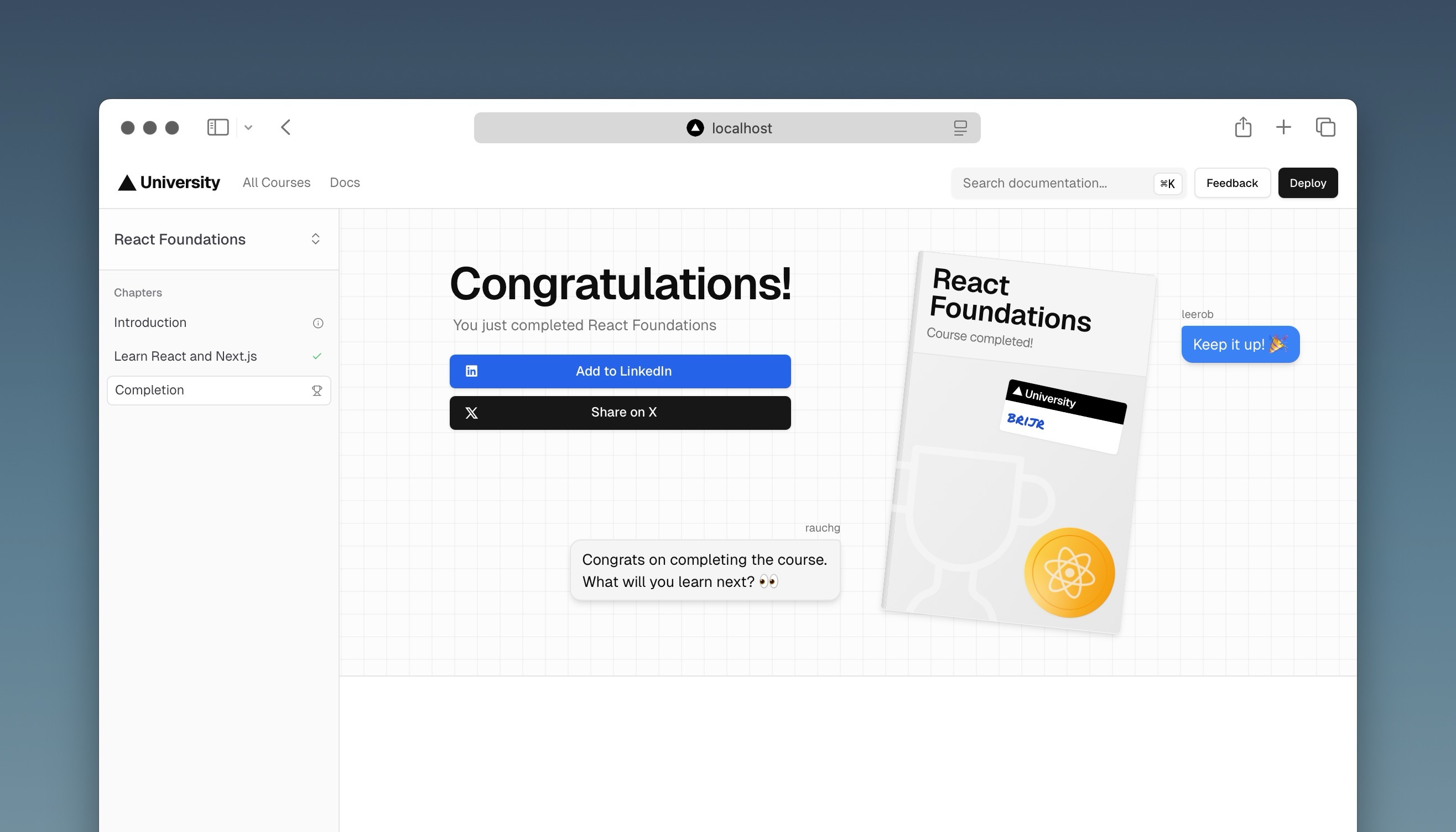Click the Feedback button
This screenshot has width=1456, height=832.
[1232, 184]
